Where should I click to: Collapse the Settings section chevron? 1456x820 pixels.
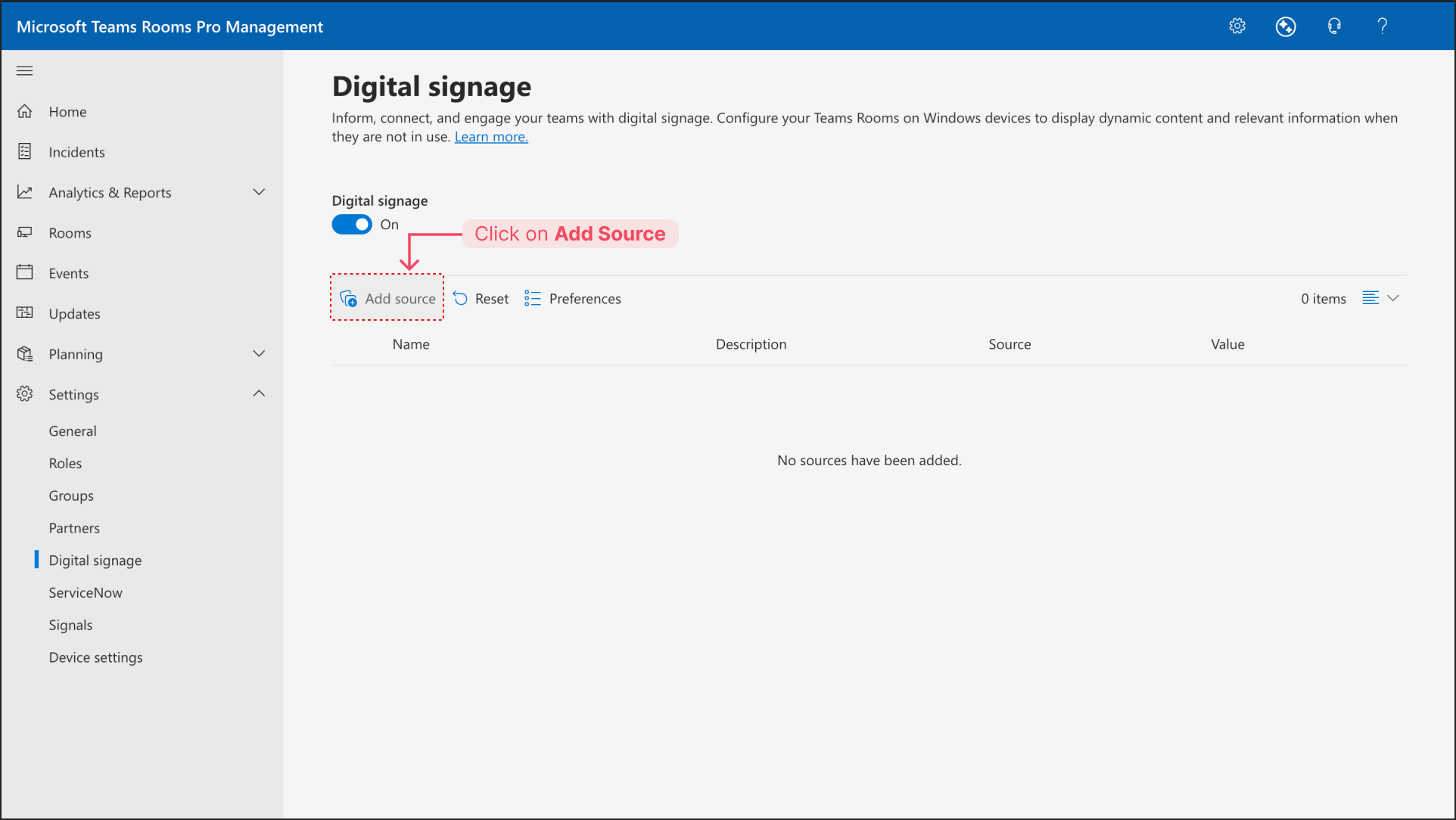click(x=259, y=394)
